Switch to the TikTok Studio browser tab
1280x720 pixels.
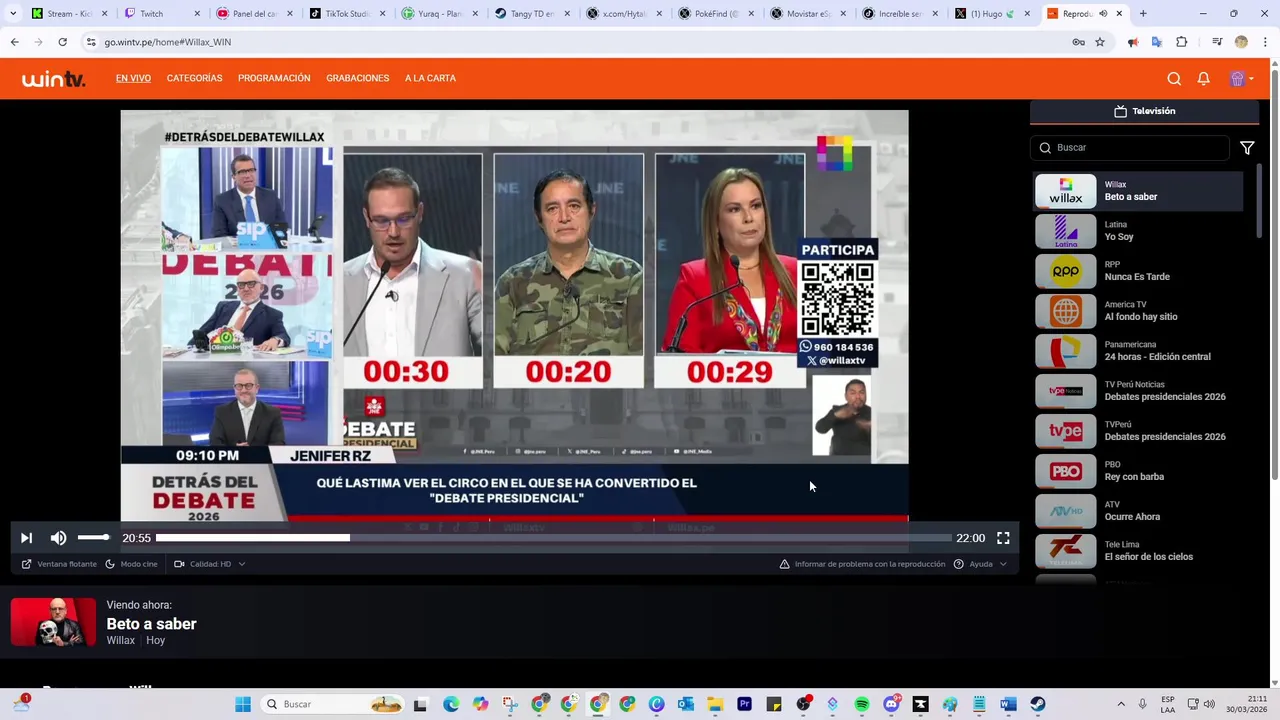pyautogui.click(x=345, y=14)
